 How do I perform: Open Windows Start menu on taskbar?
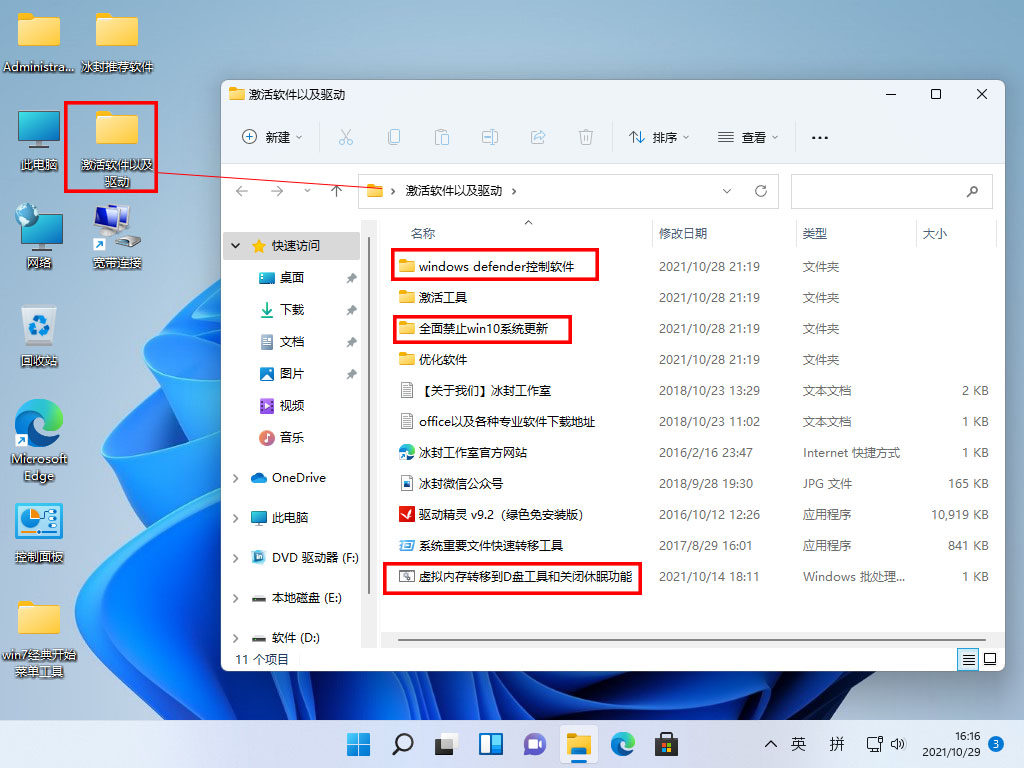(358, 744)
